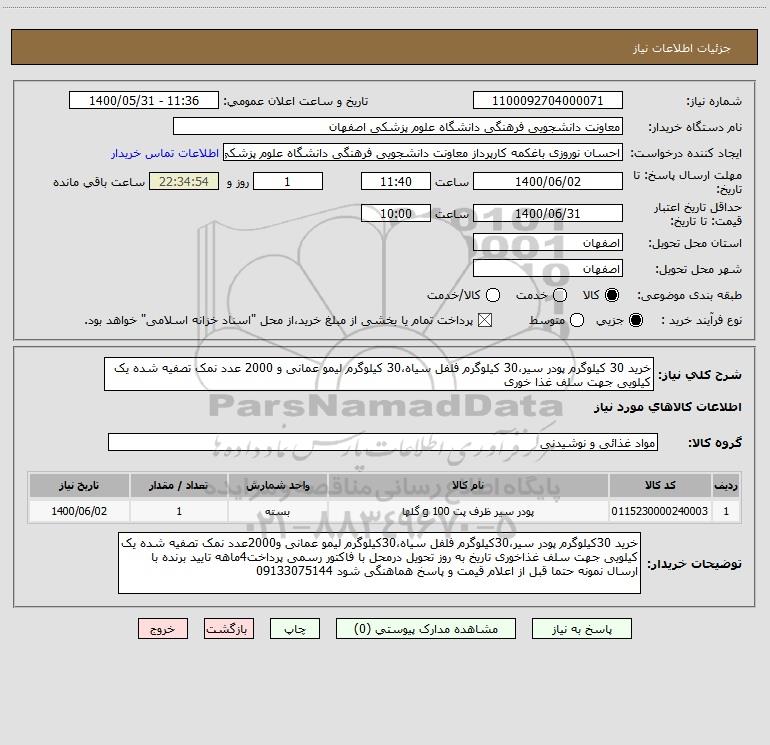Click table date cell 1400/06/02
Viewport: 770px width, 745px height.
tap(79, 511)
